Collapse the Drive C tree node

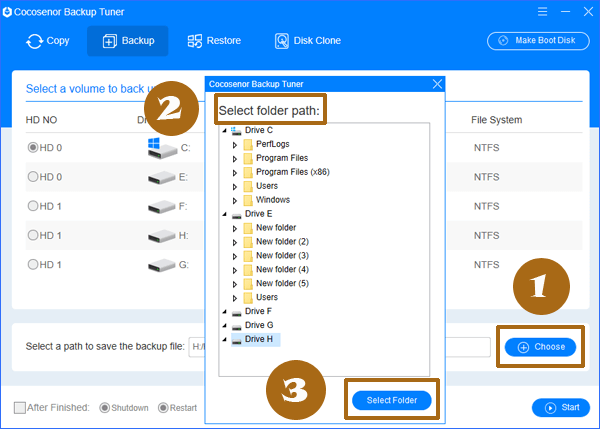click(x=225, y=130)
